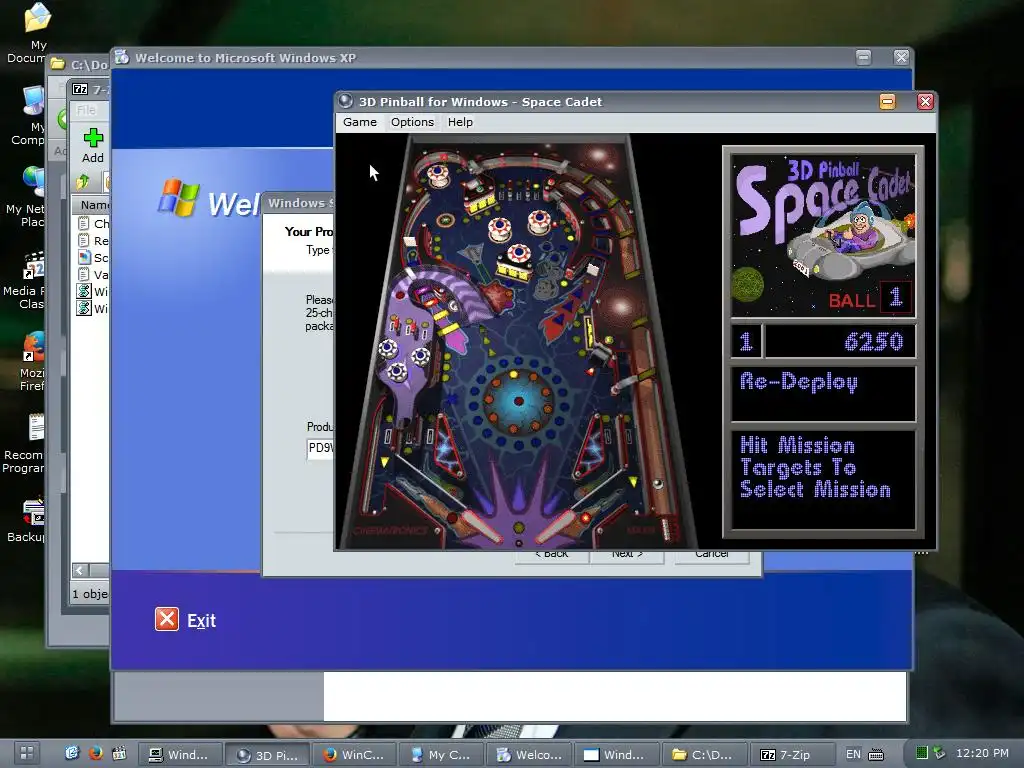Select the file row starting with Va
Image resolution: width=1024 pixels, height=768 pixels.
click(x=93, y=274)
